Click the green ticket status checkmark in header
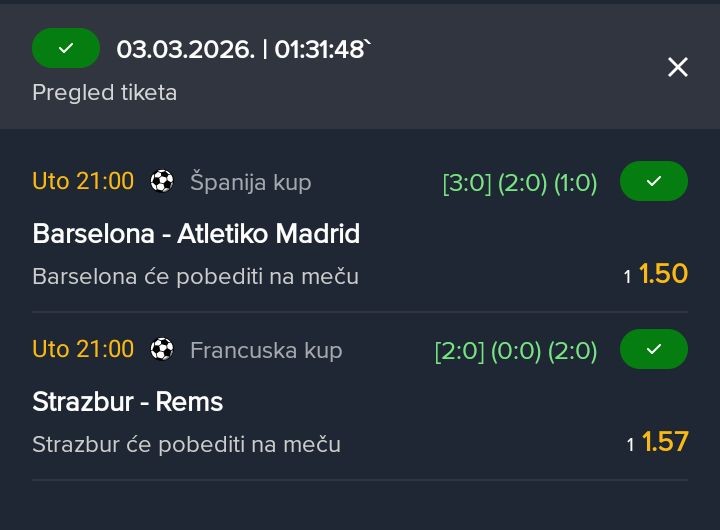 (x=66, y=48)
